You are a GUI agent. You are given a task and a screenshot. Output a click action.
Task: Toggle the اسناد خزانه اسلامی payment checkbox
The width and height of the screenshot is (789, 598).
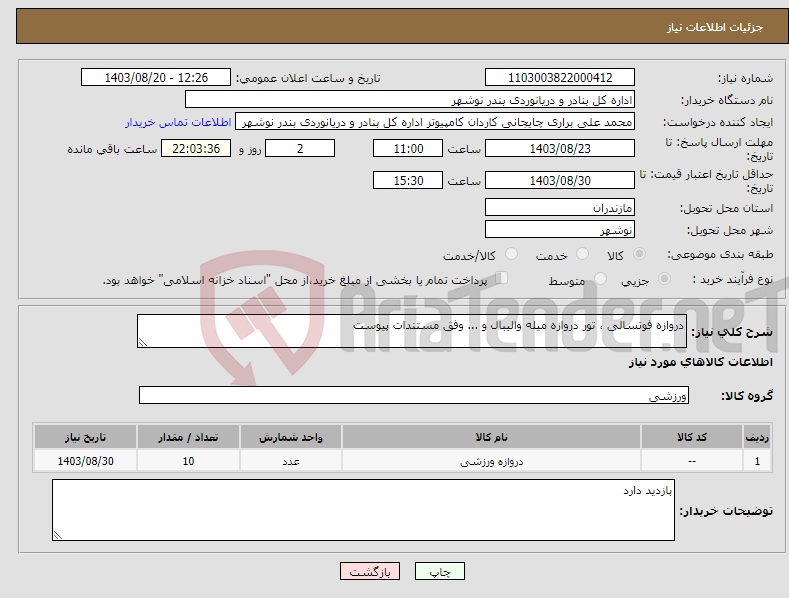tap(501, 278)
